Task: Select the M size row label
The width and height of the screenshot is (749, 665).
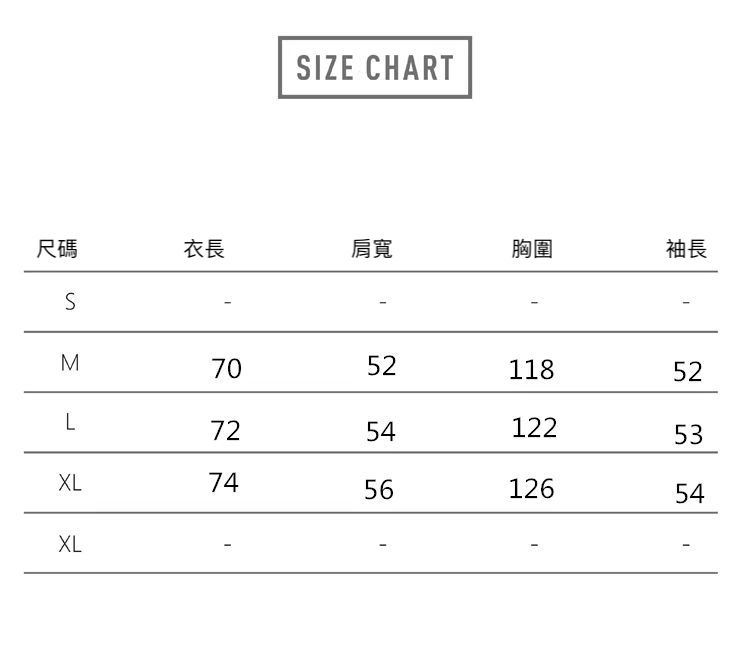Action: tap(69, 364)
